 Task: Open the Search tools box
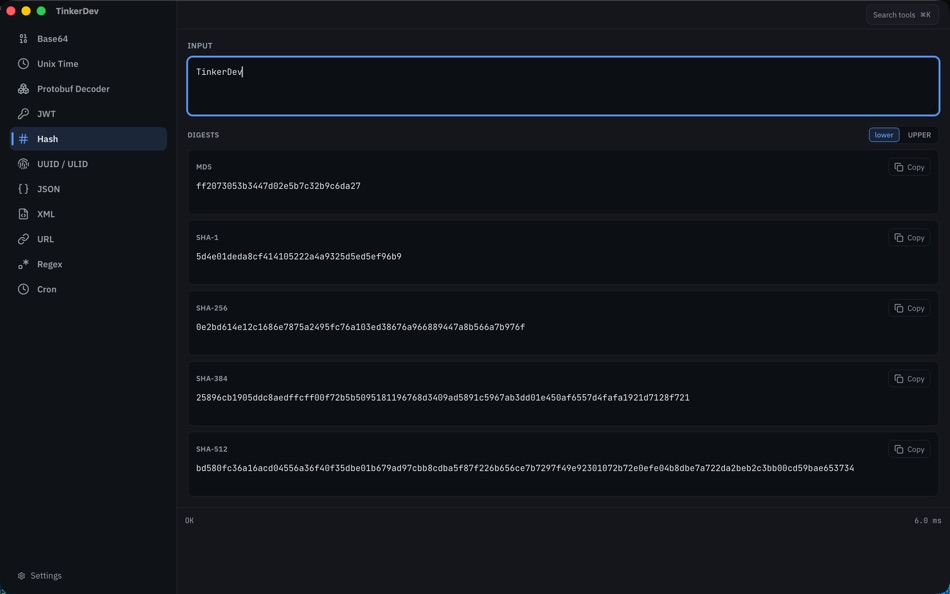click(x=902, y=15)
